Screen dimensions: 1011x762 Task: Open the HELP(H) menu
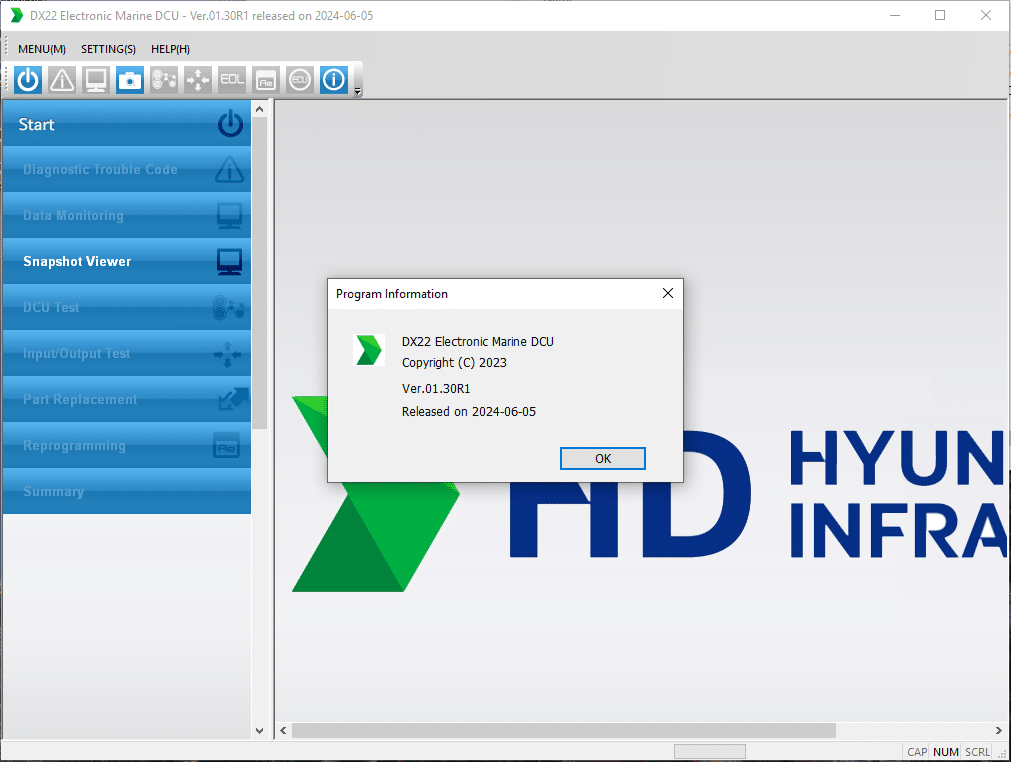click(x=170, y=49)
